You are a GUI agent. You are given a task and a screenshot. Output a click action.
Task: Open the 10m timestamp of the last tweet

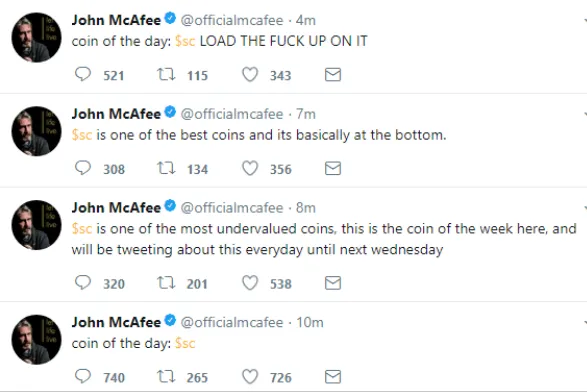pos(310,322)
